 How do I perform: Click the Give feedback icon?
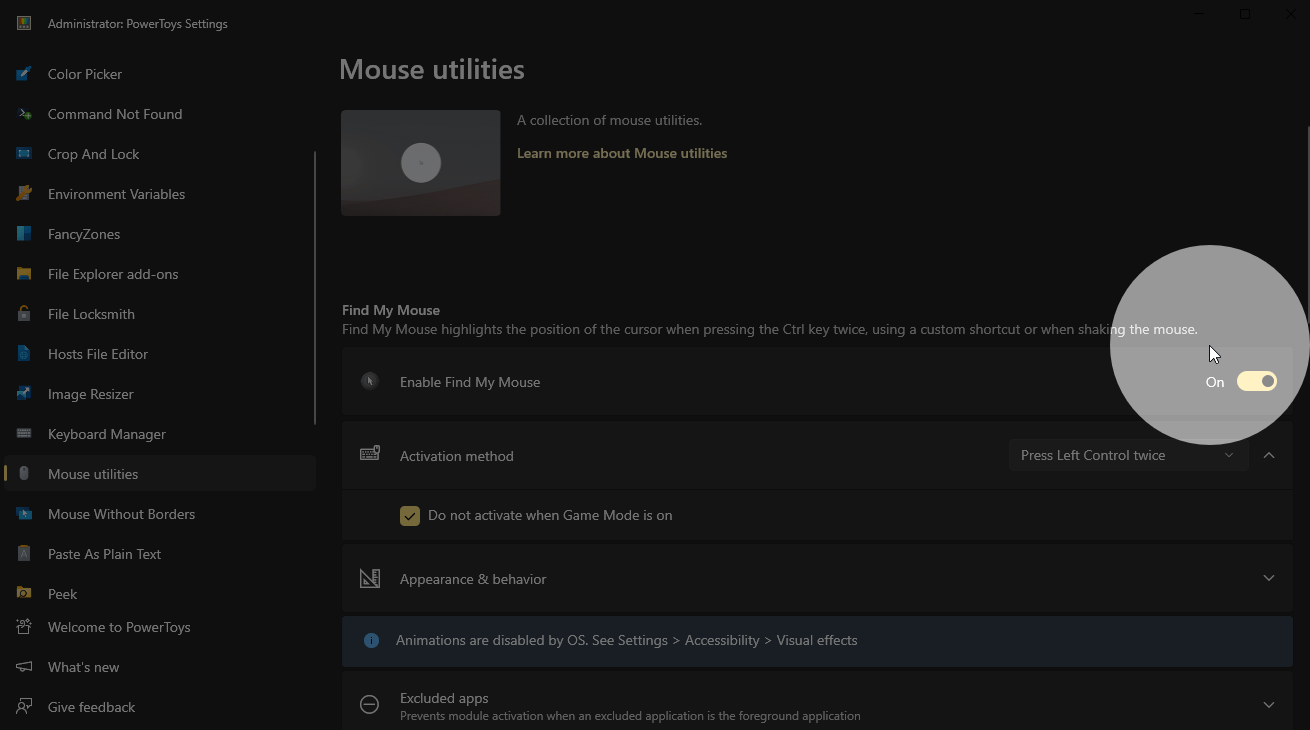pos(24,707)
